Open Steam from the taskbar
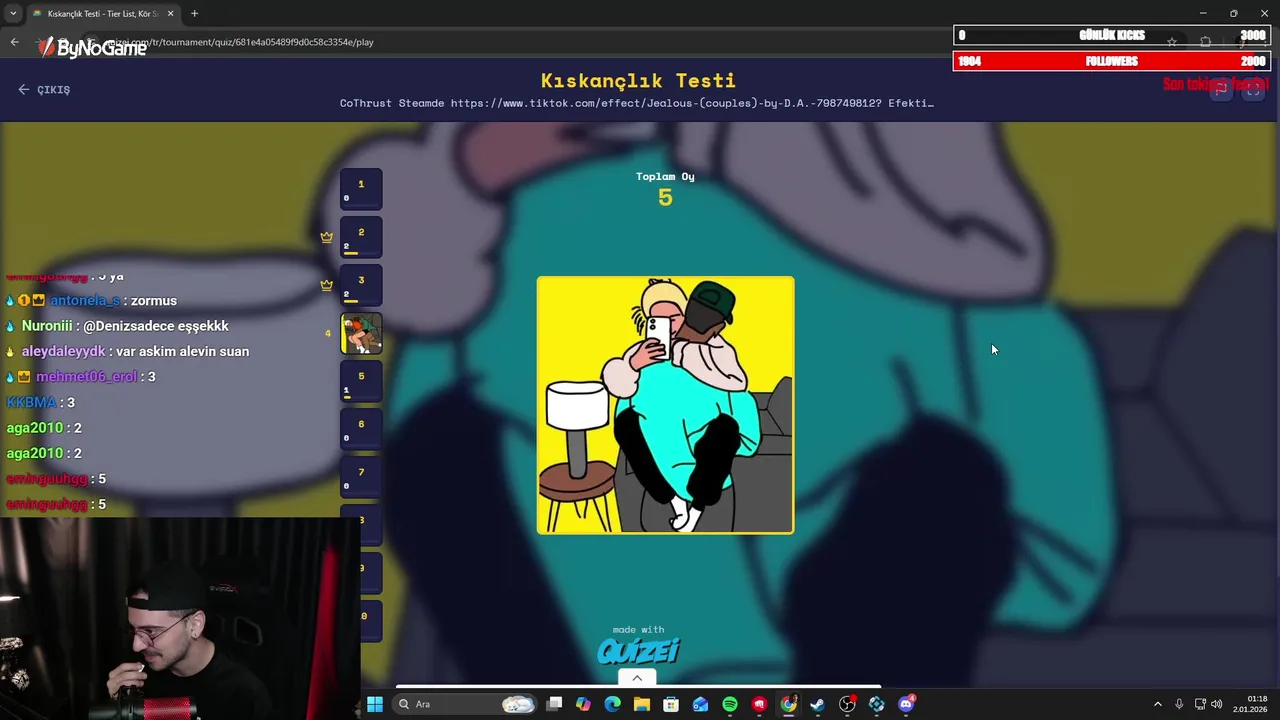 click(818, 704)
